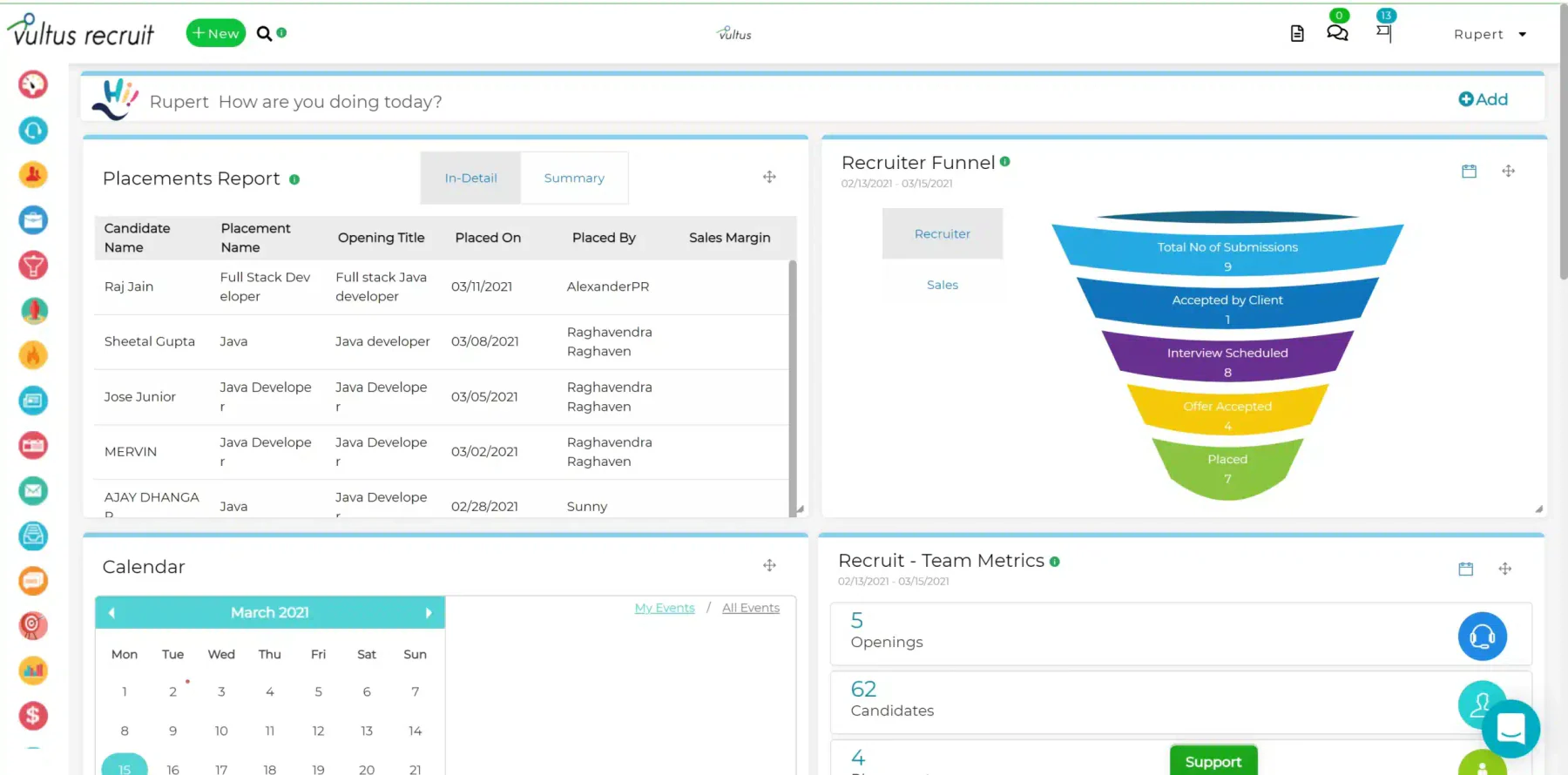Image resolution: width=1568 pixels, height=775 pixels.
Task: Open the live chat bubble widget
Action: [x=1511, y=729]
